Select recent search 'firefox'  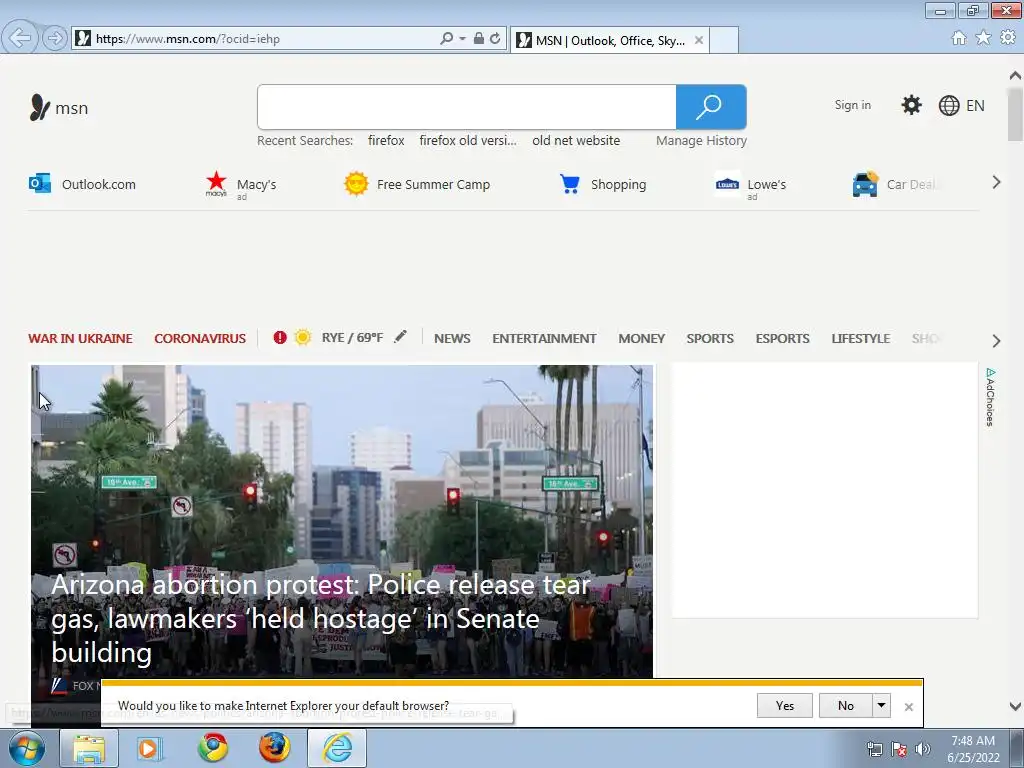(386, 140)
